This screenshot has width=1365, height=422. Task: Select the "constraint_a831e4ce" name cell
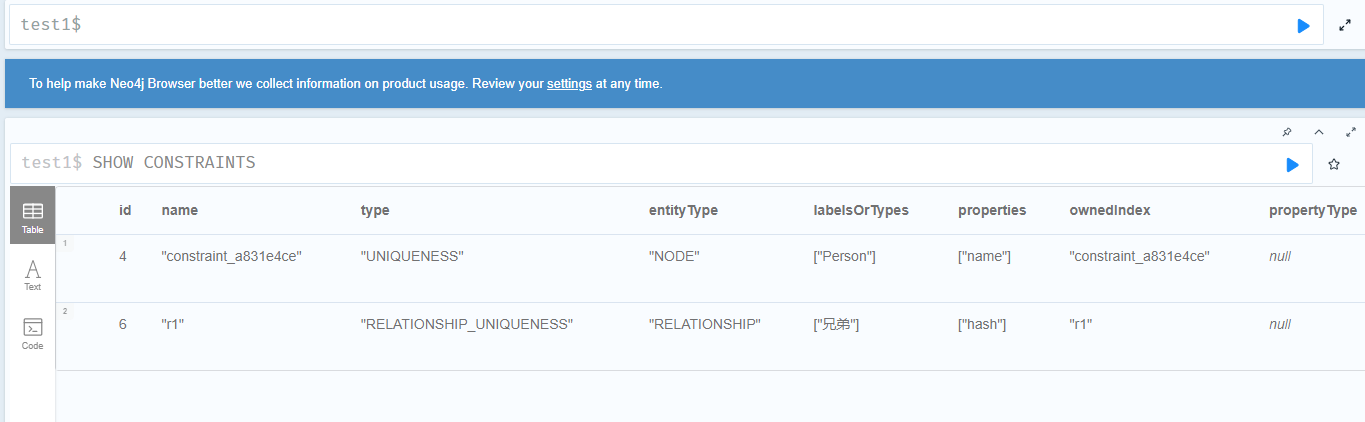[231, 257]
